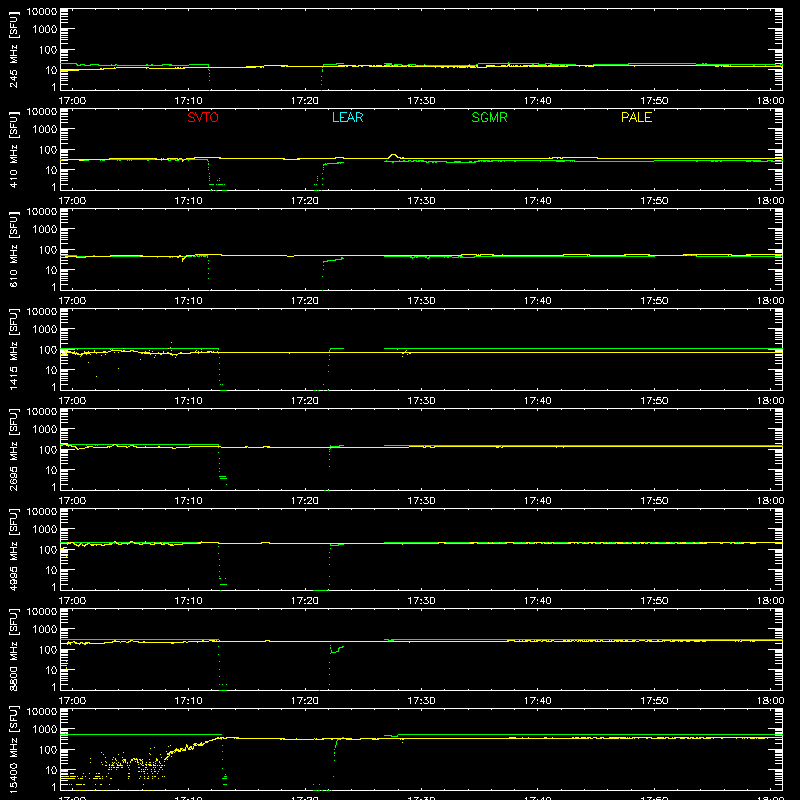
Task: Click 17:00 tick label under 245 MHz plot
Action: coord(72,101)
